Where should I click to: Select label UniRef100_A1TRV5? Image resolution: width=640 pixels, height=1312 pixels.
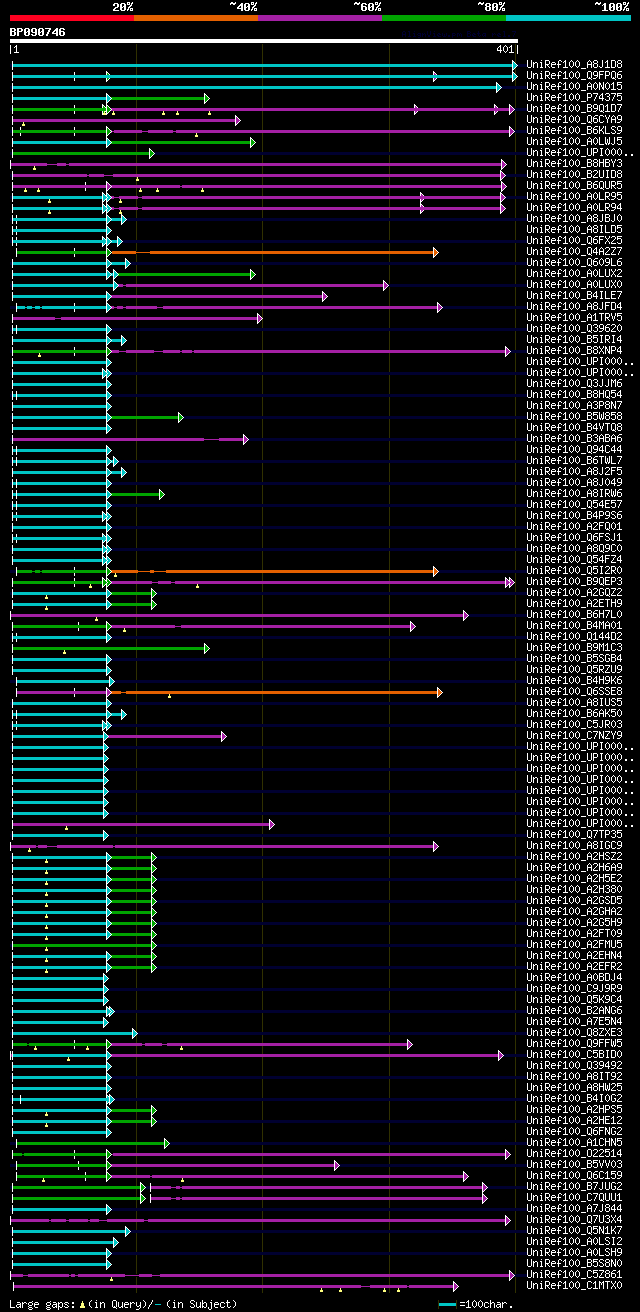(574, 317)
